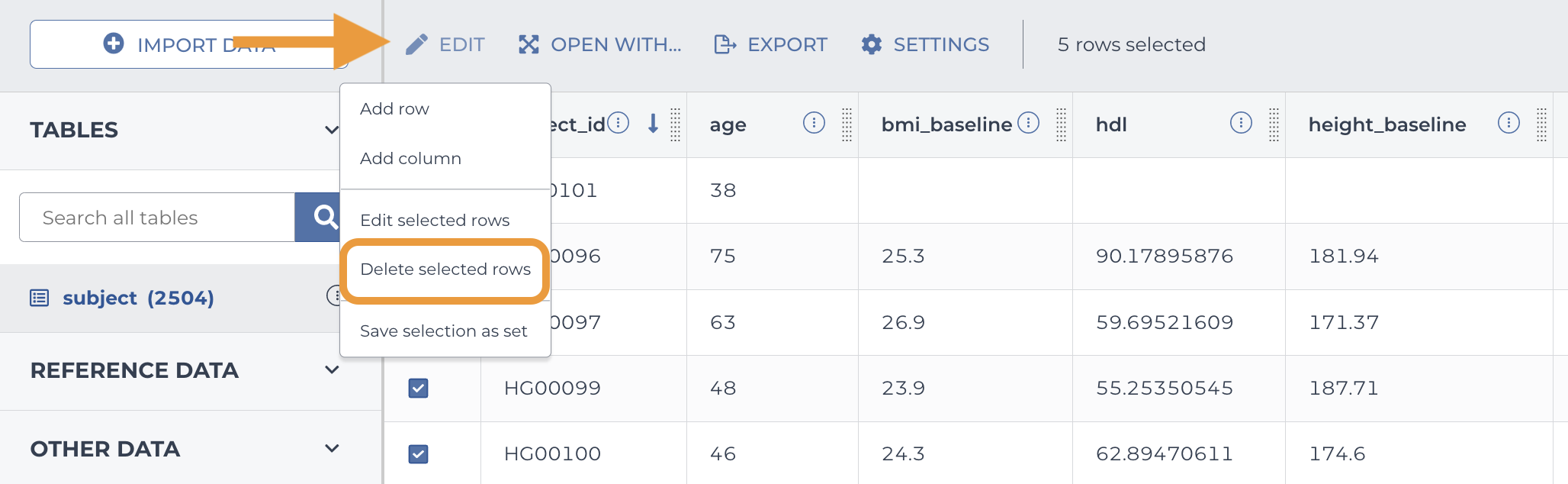
Task: Uncheck the HG00099 row checkbox
Action: [418, 388]
